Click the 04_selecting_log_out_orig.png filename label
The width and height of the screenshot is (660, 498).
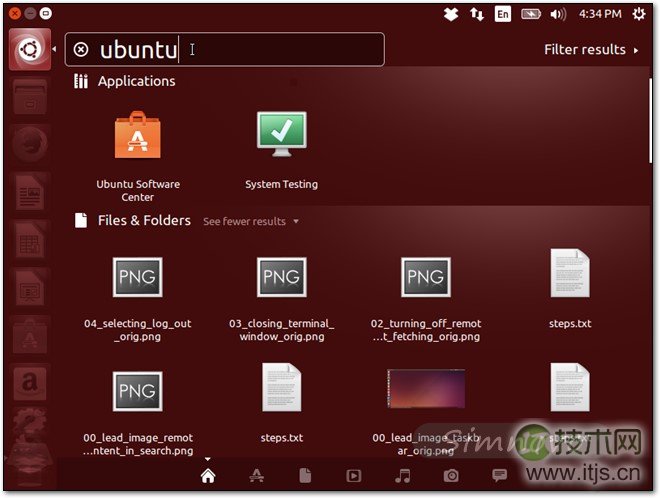(138, 330)
